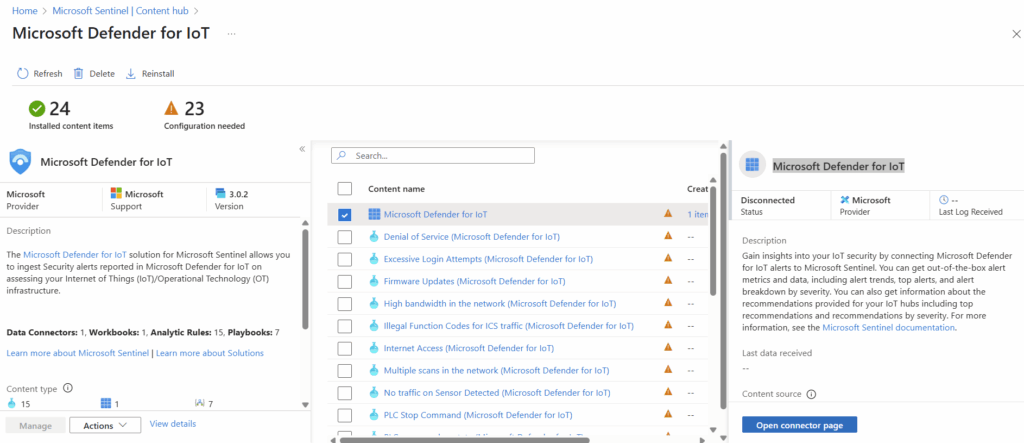The height and width of the screenshot is (443, 1024).
Task: Click the flask icon for No traffic on Sensor
Action: [x=374, y=392]
